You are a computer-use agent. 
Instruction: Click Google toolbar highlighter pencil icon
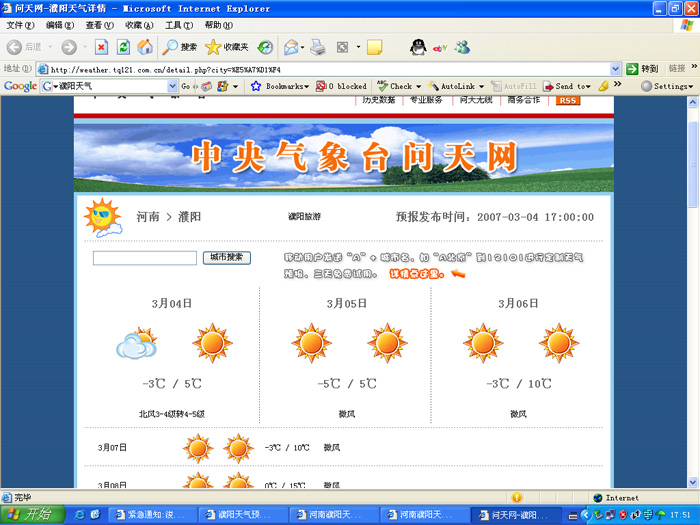click(x=604, y=86)
